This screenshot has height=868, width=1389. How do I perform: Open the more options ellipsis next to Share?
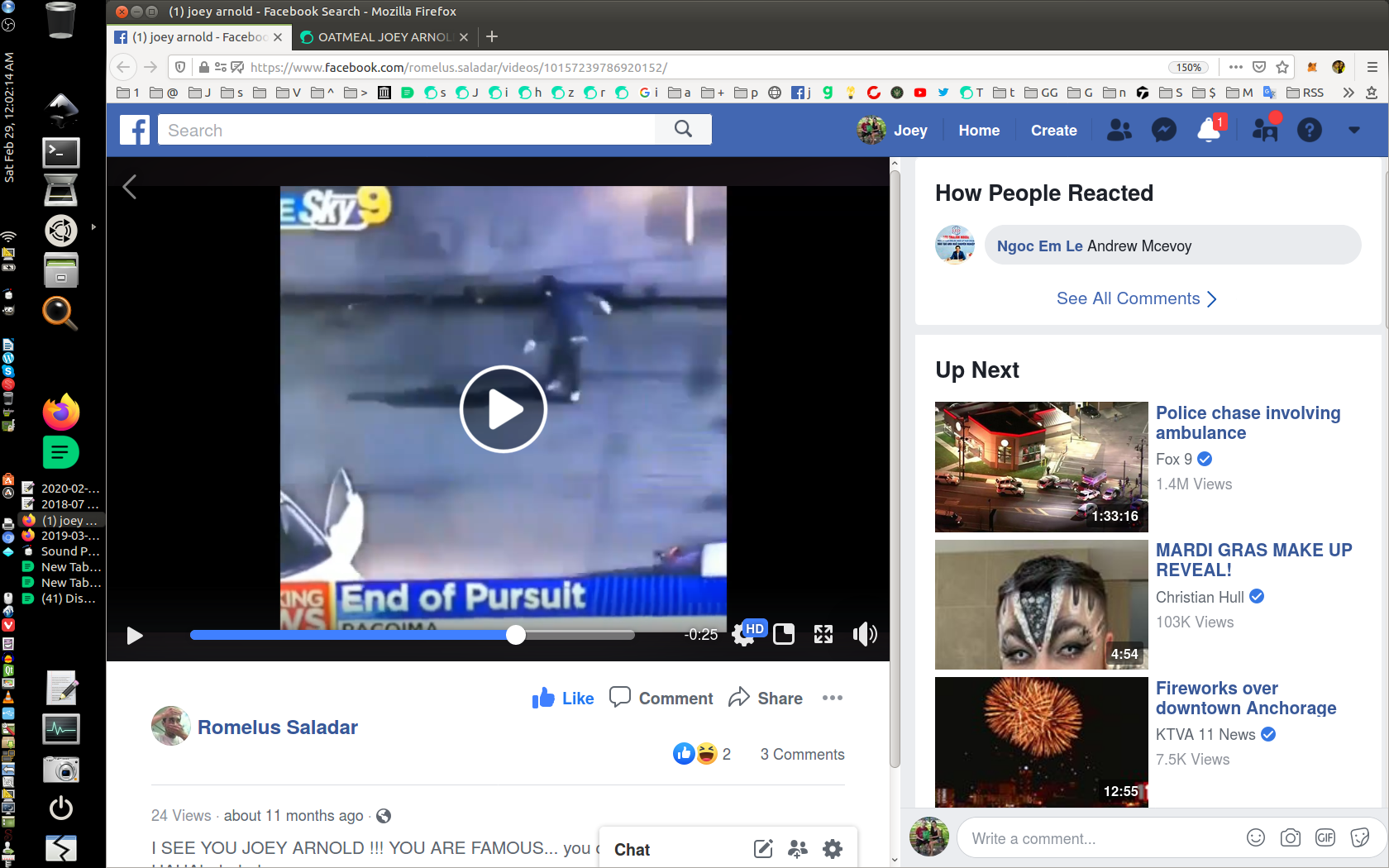pyautogui.click(x=832, y=698)
